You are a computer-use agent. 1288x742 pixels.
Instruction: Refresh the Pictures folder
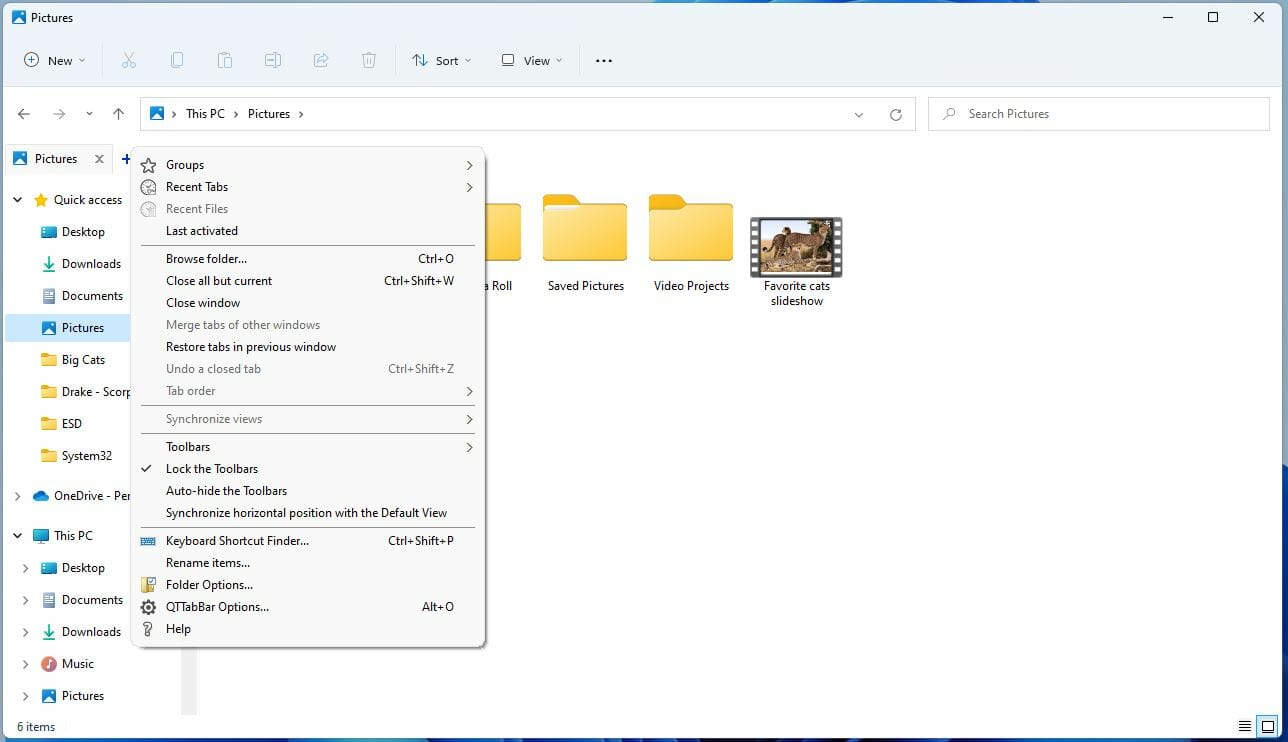point(895,113)
